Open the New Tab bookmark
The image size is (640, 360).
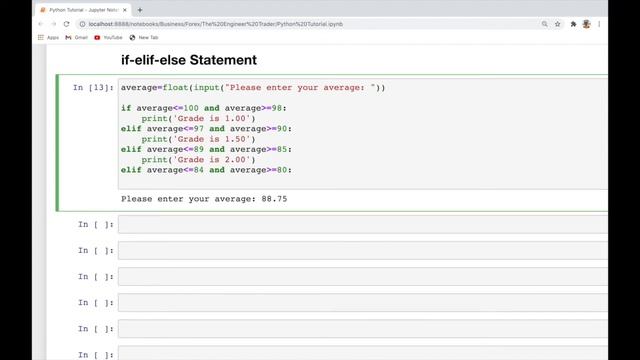pyautogui.click(x=144, y=37)
